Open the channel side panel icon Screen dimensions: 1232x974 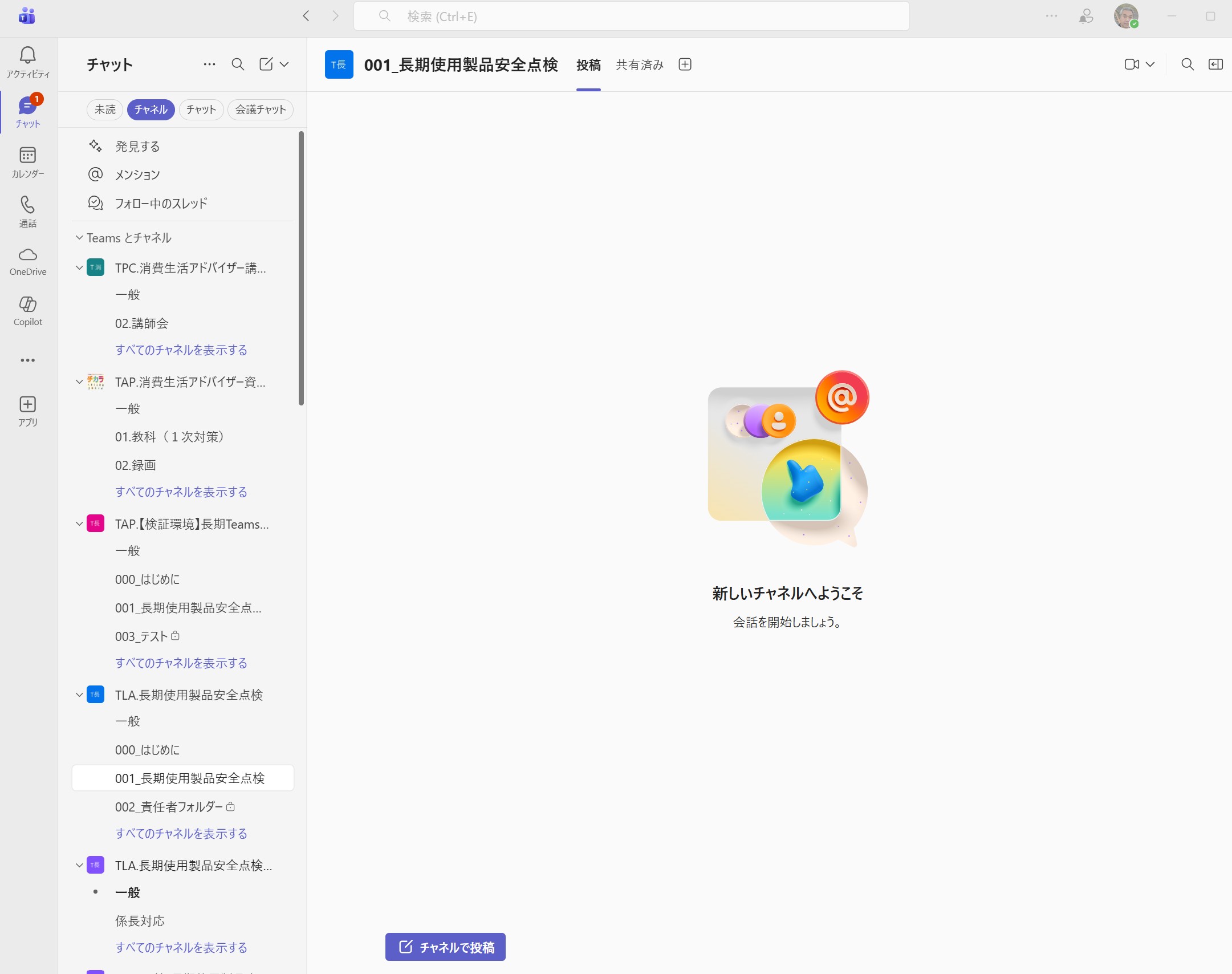(1215, 64)
